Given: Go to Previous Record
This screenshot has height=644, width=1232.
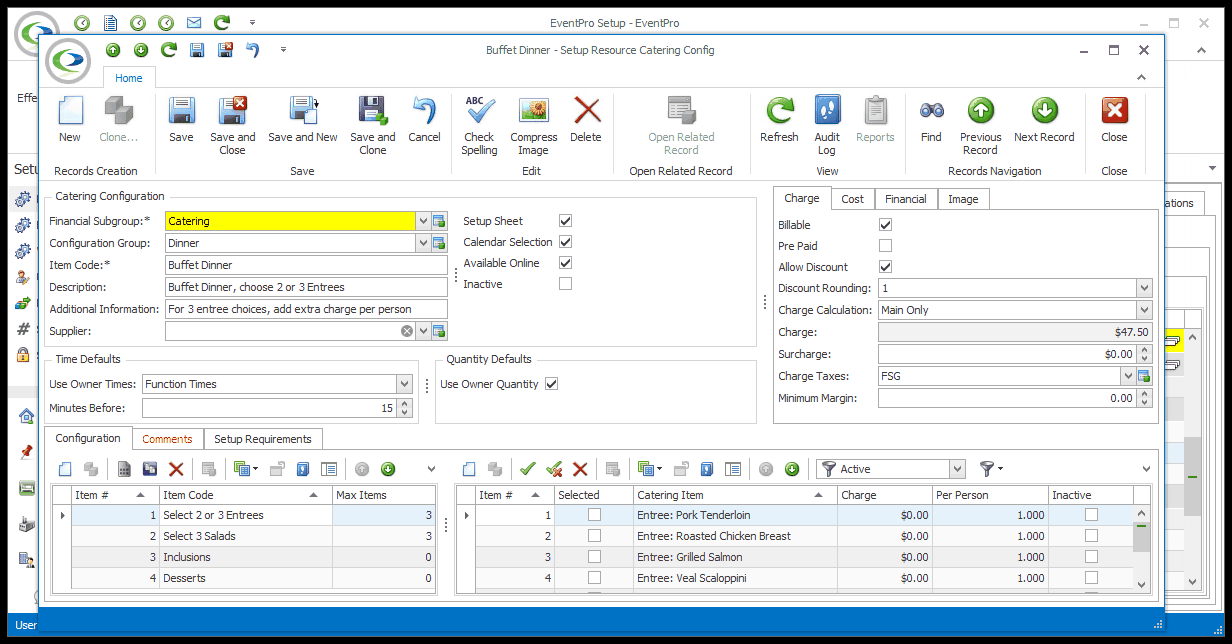Looking at the screenshot, I should (981, 126).
